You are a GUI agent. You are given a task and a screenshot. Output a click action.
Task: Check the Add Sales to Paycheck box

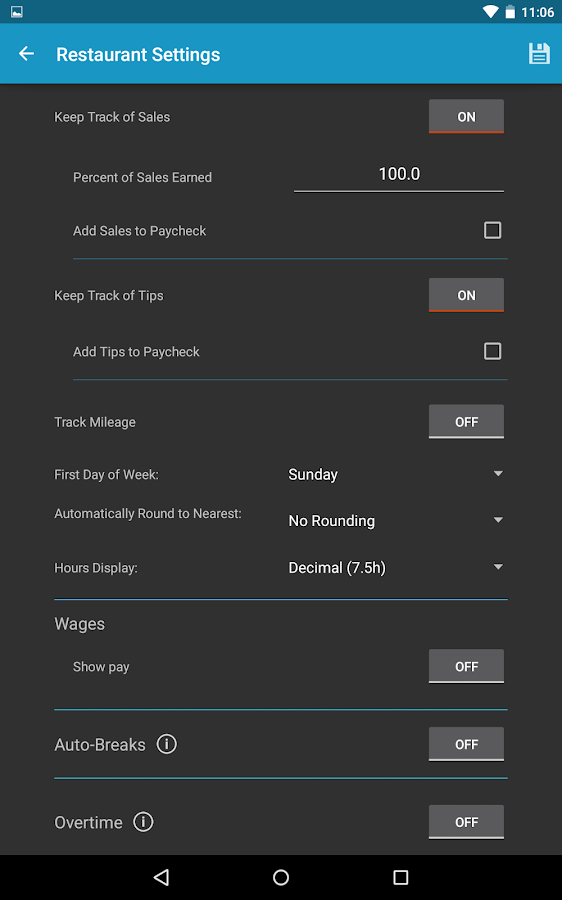pos(493,230)
